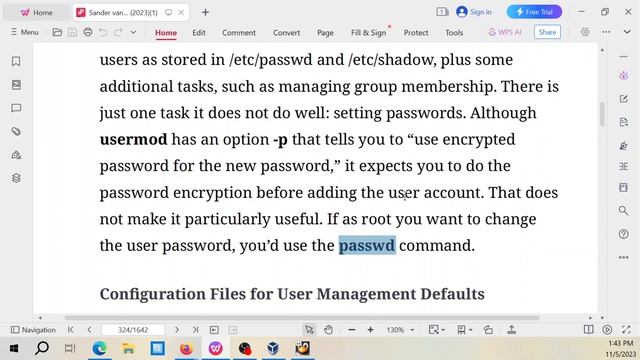Expand the quick access toolbar dropdown
This screenshot has width=640, height=360.
click(133, 32)
